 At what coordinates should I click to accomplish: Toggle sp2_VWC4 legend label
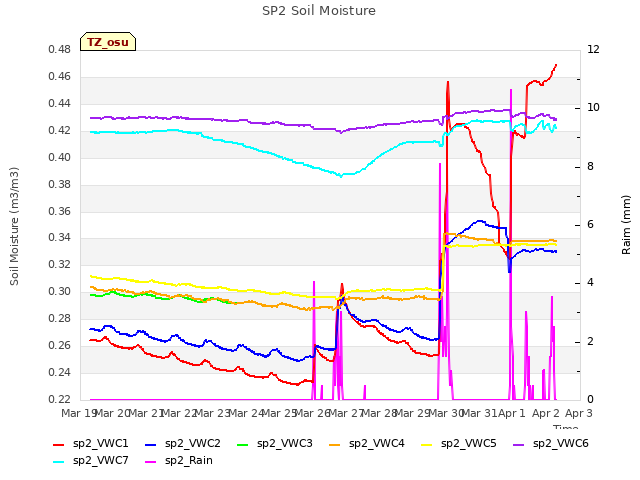[x=376, y=444]
